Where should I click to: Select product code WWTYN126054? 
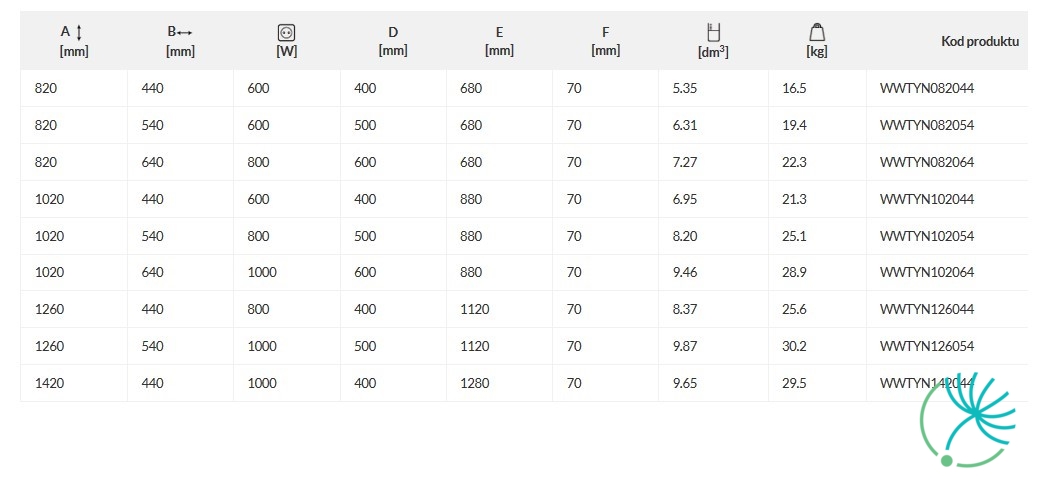926,346
